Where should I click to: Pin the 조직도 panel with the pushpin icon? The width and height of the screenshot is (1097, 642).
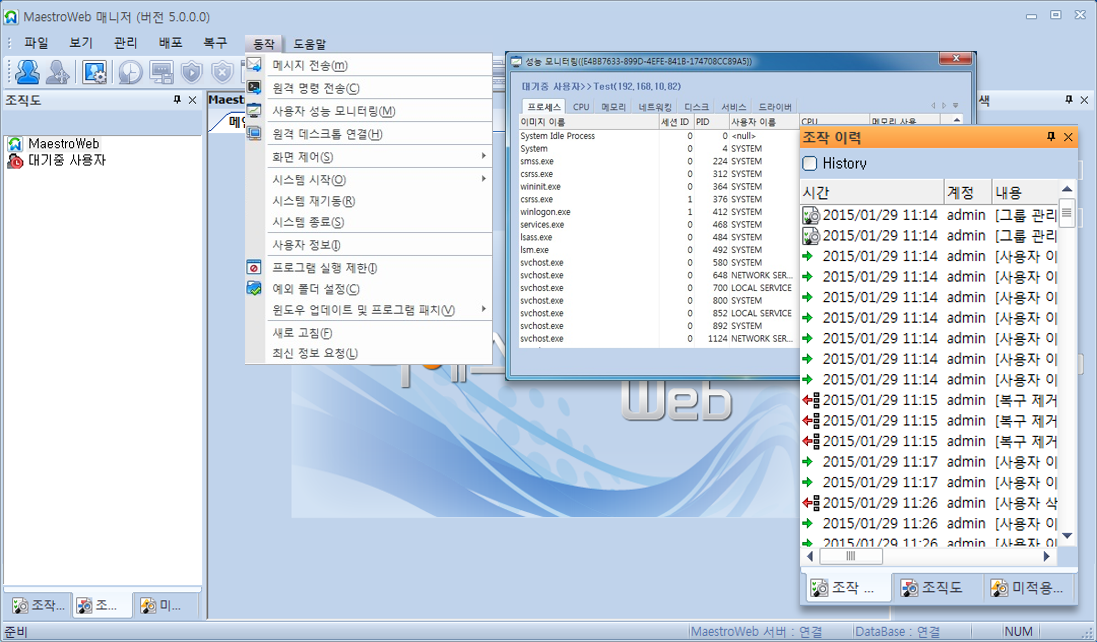click(x=176, y=100)
